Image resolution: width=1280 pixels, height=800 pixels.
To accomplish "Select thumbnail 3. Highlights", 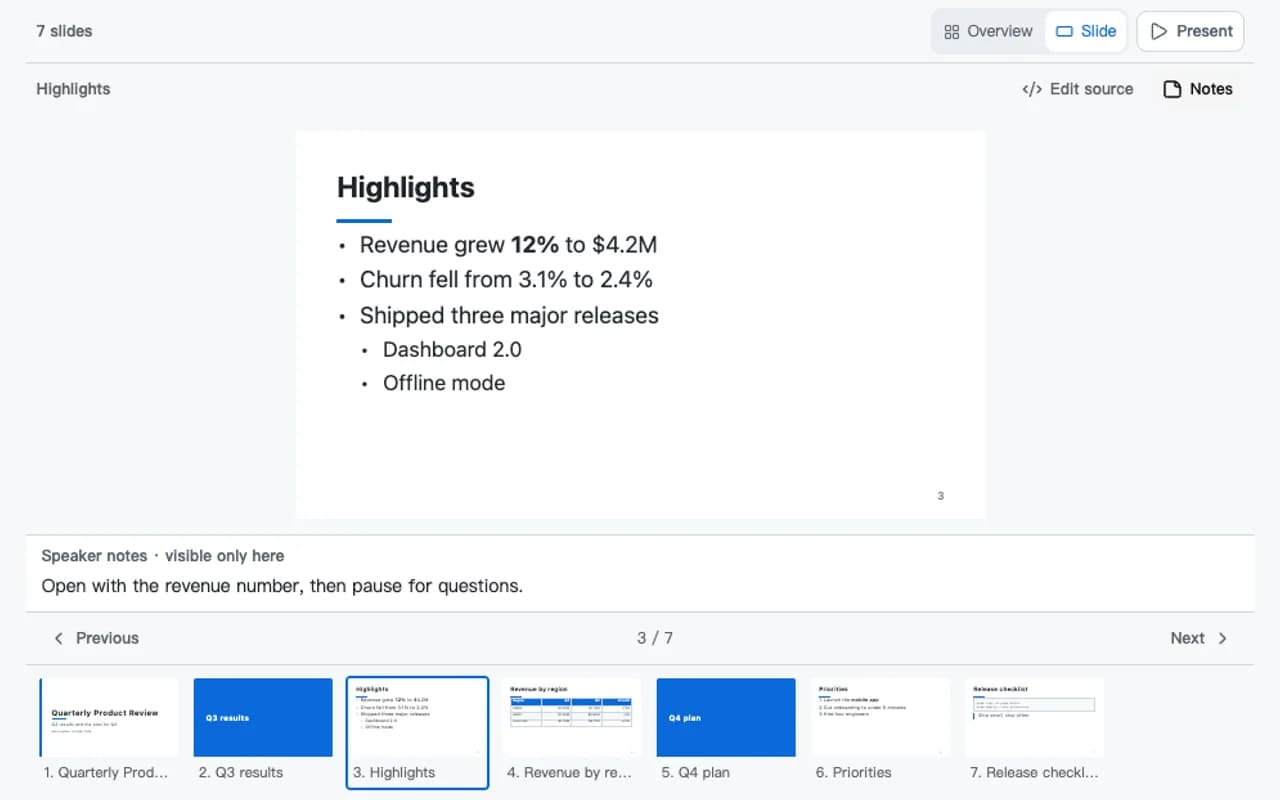I will (x=417, y=732).
